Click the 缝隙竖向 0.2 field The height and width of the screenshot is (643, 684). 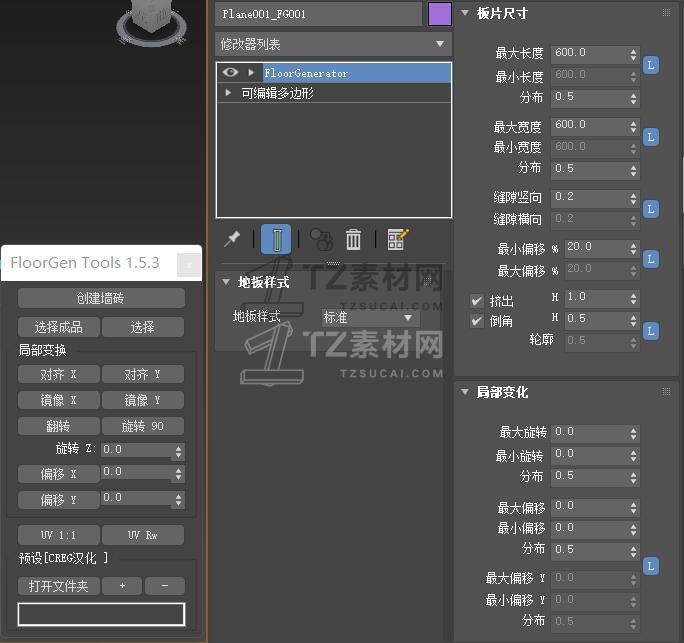[590, 197]
